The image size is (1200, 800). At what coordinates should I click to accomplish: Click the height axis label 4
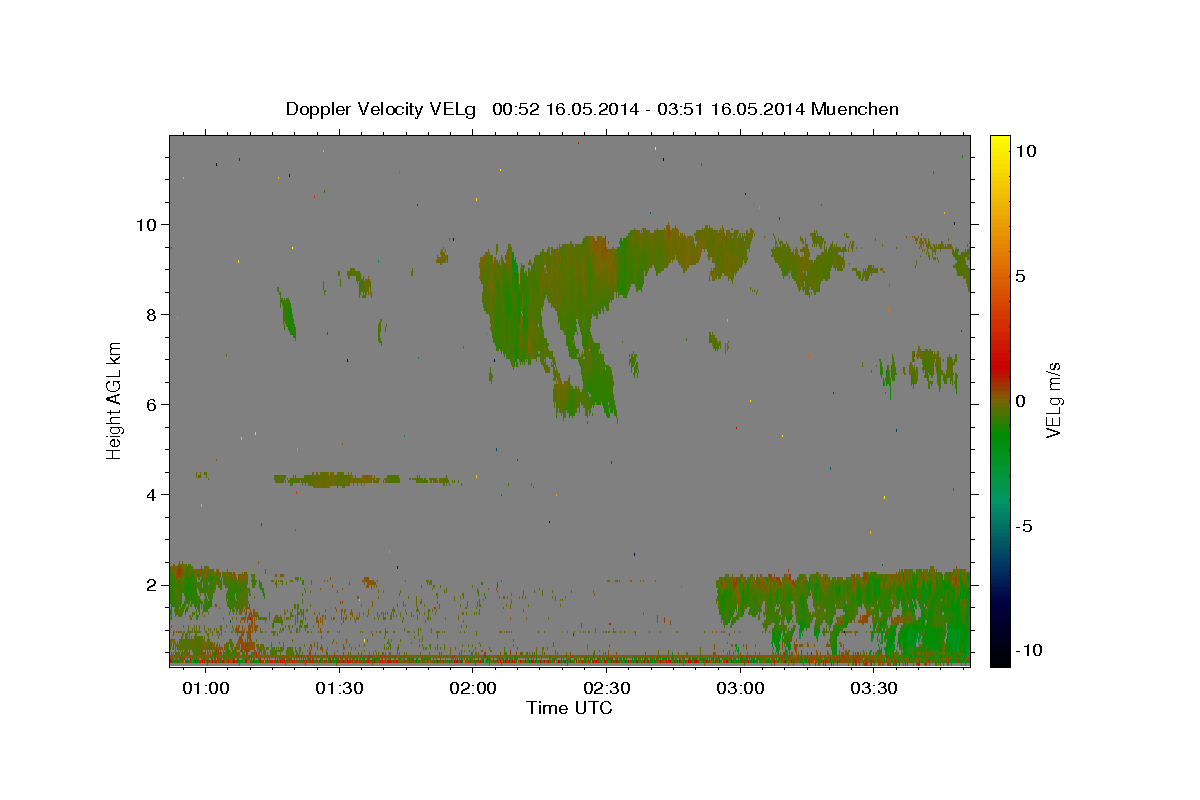pos(152,494)
